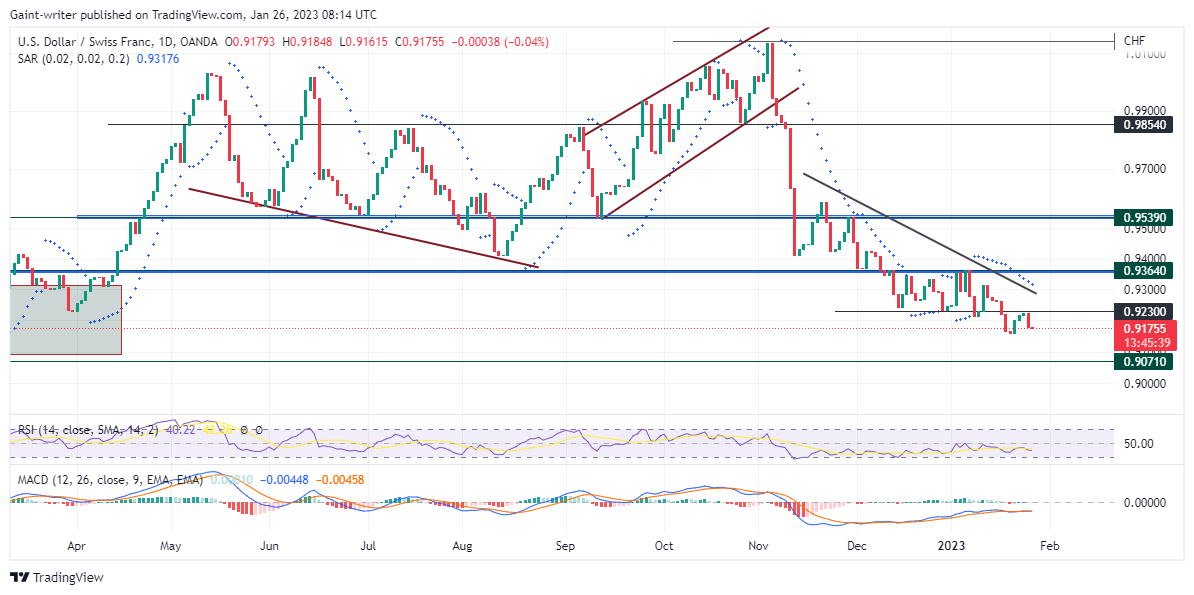
Task: Select the MACD (12, 26, close, 9) indicator label
Action: tap(110, 480)
